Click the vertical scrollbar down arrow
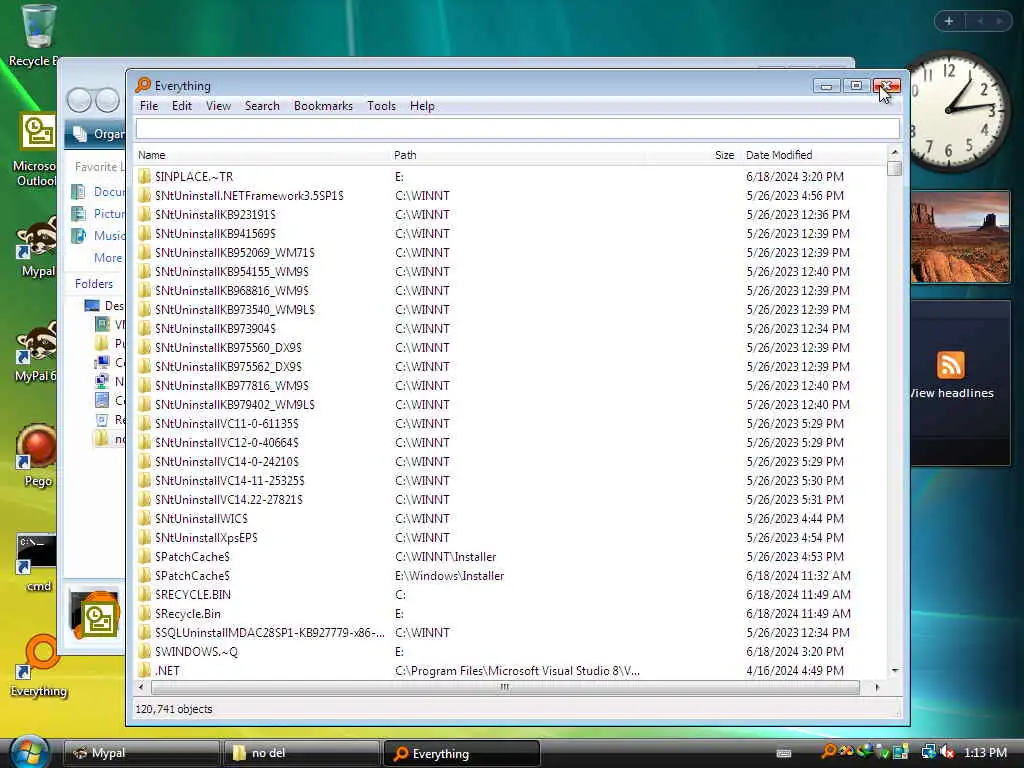The width and height of the screenshot is (1024, 768). [x=895, y=670]
